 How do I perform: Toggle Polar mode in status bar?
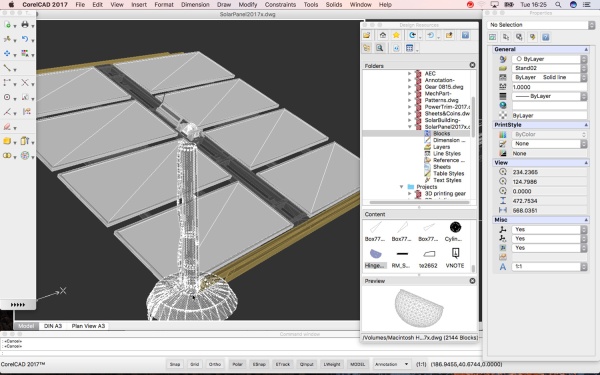click(x=238, y=364)
